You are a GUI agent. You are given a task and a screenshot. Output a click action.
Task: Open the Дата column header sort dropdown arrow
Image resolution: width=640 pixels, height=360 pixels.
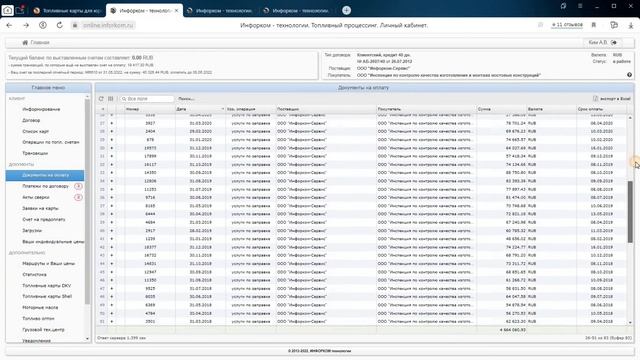point(223,109)
